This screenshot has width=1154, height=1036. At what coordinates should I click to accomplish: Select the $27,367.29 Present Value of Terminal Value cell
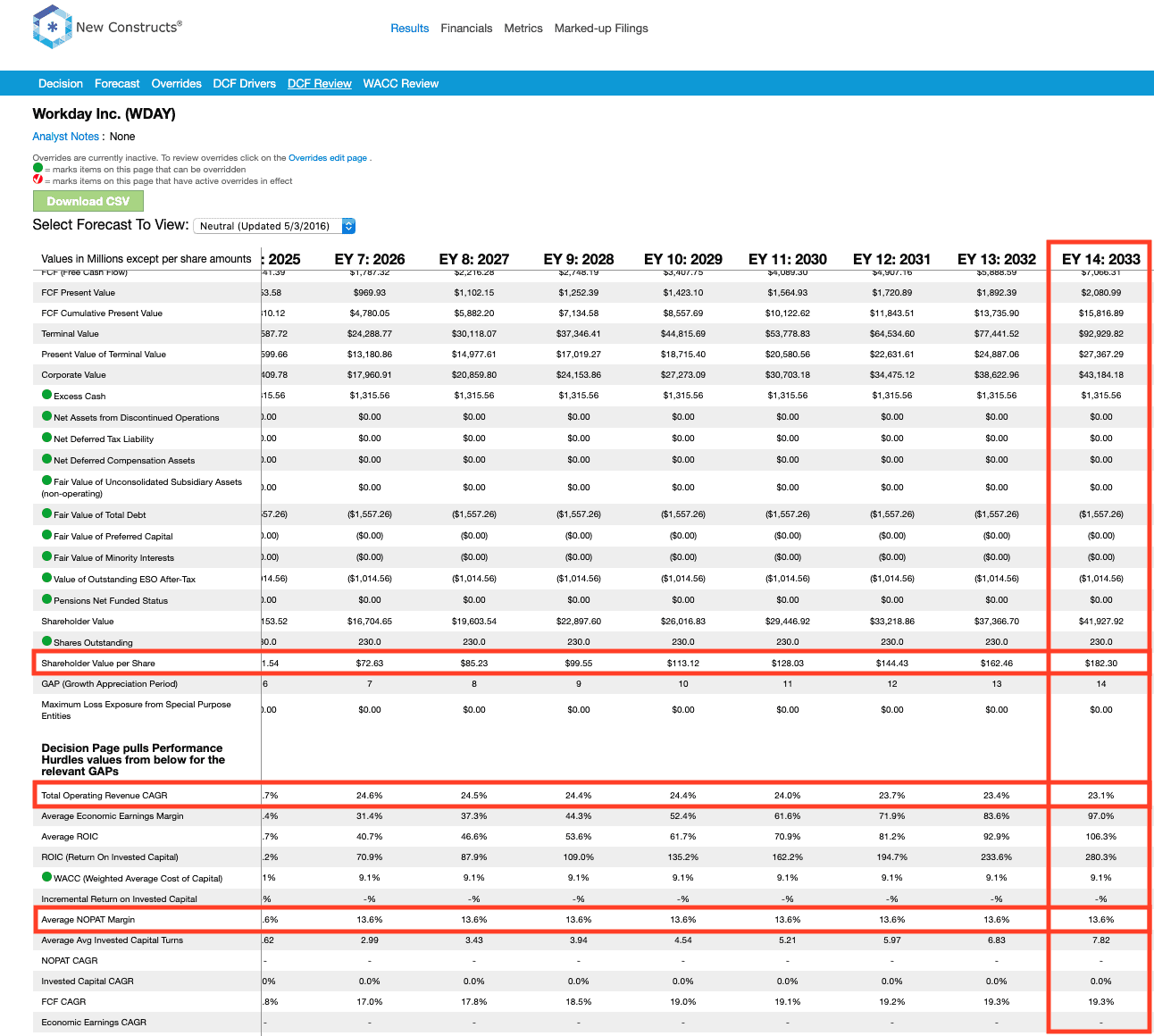click(1101, 355)
